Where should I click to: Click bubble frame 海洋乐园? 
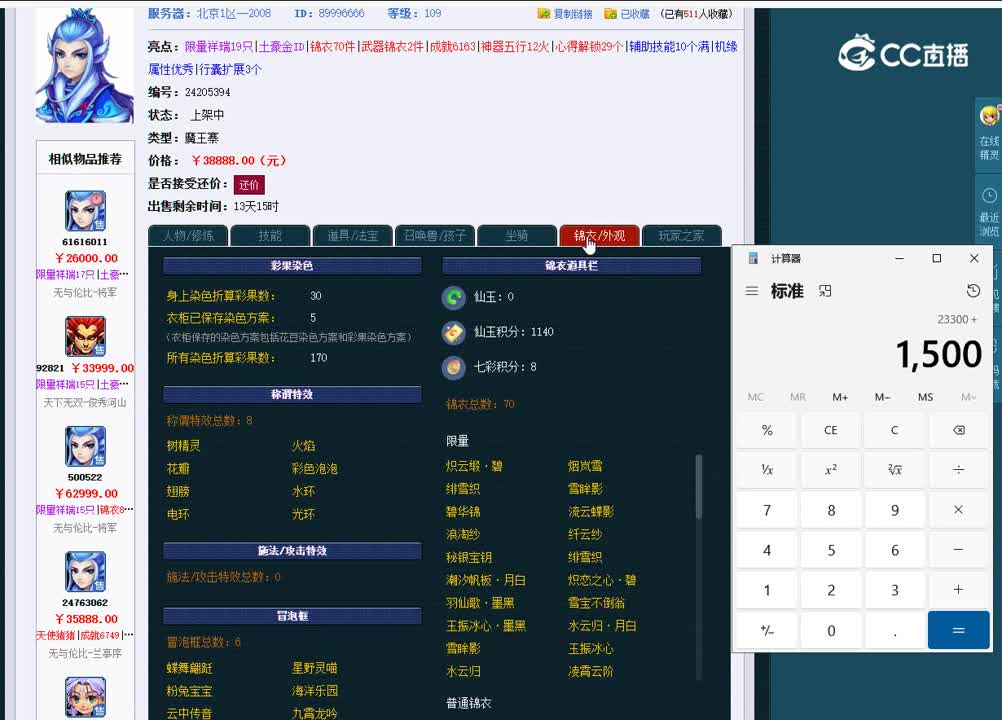click(315, 691)
